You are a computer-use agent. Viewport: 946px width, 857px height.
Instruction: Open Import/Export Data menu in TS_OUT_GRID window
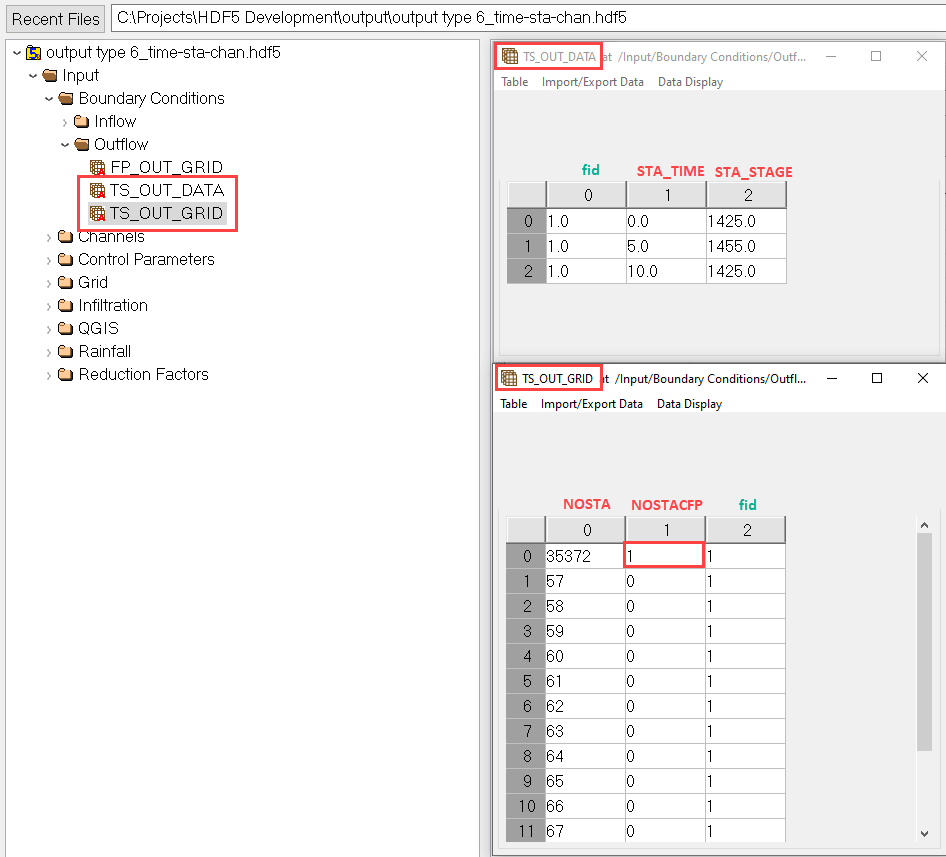(591, 404)
